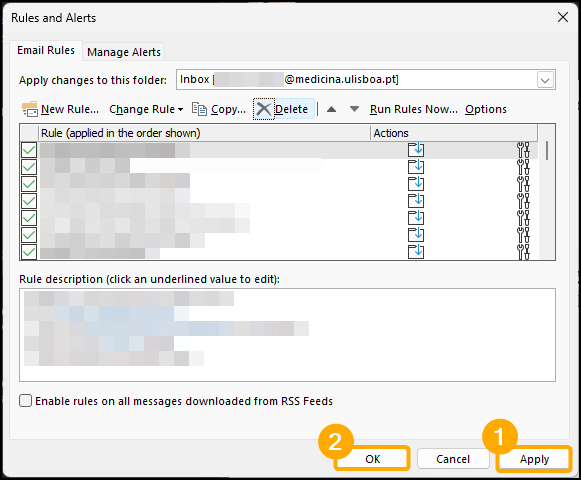Click the Cancel button

pyautogui.click(x=453, y=459)
